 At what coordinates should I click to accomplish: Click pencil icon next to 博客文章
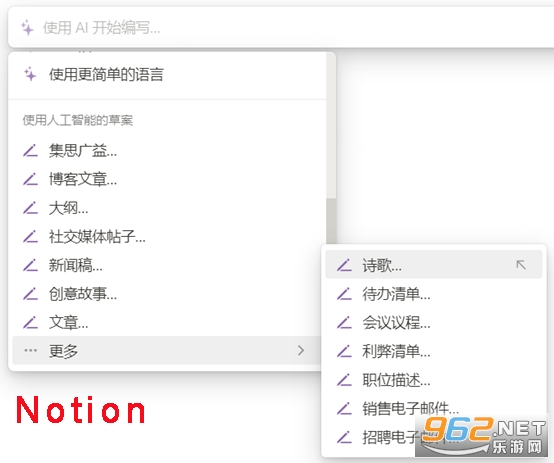[x=30, y=179]
